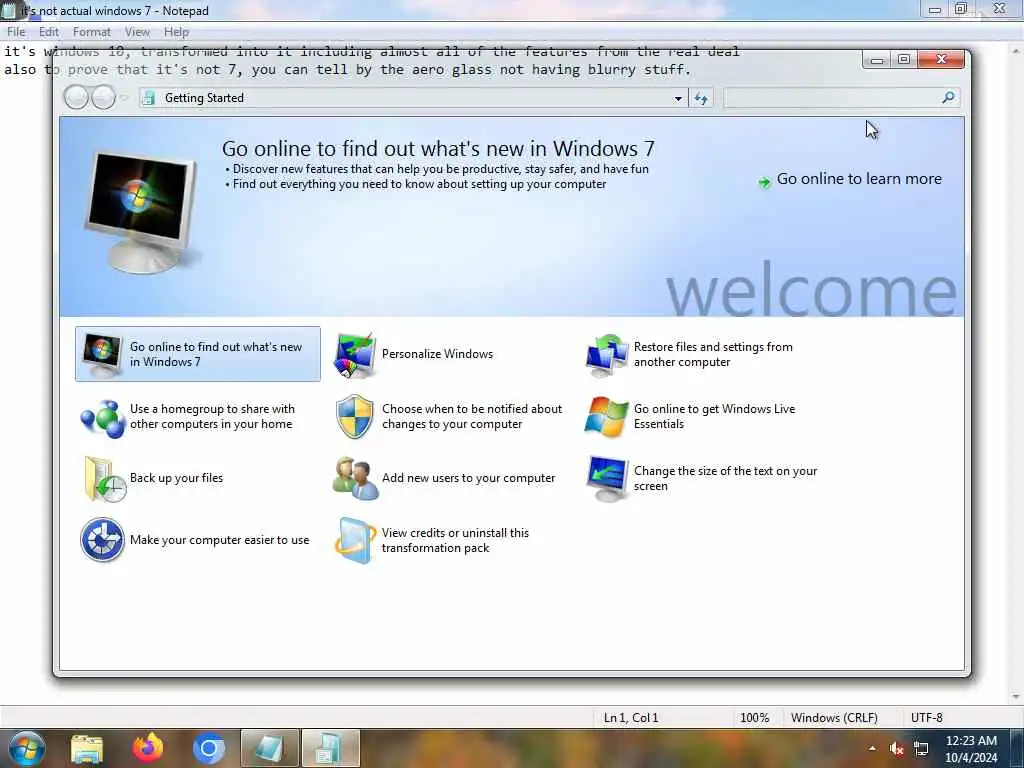Click 'Back up your files' text

tap(176, 478)
